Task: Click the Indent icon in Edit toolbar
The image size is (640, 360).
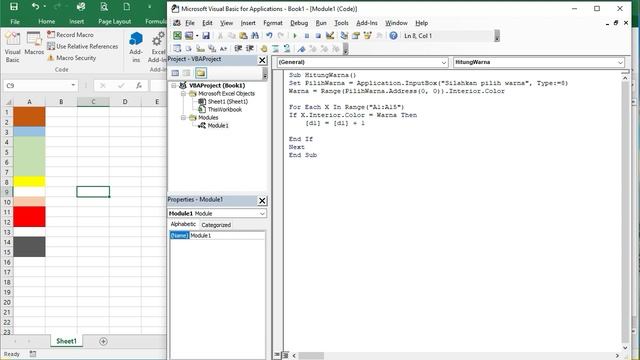Action: pyautogui.click(x=238, y=49)
